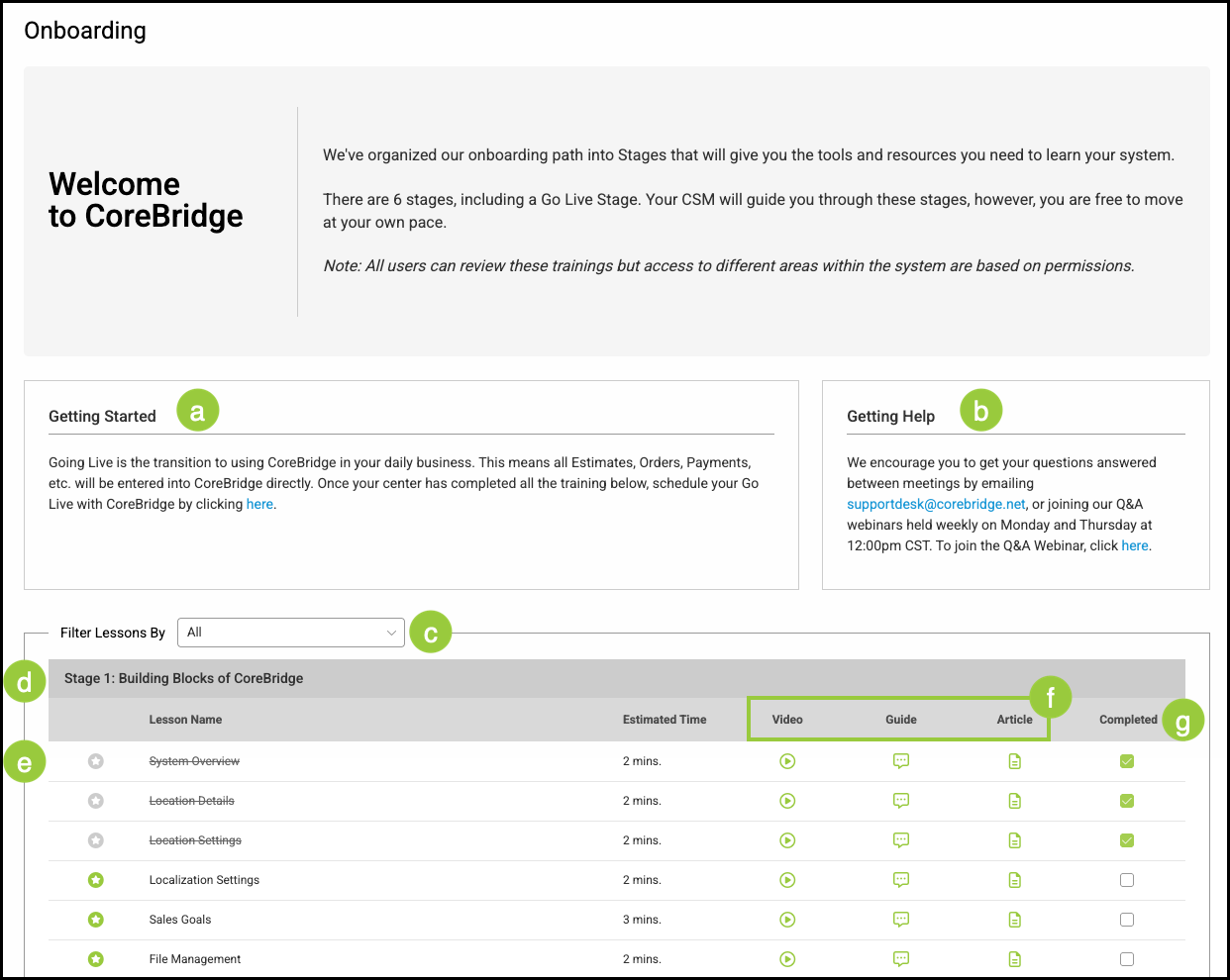Click the Lesson Name column header

click(185, 720)
